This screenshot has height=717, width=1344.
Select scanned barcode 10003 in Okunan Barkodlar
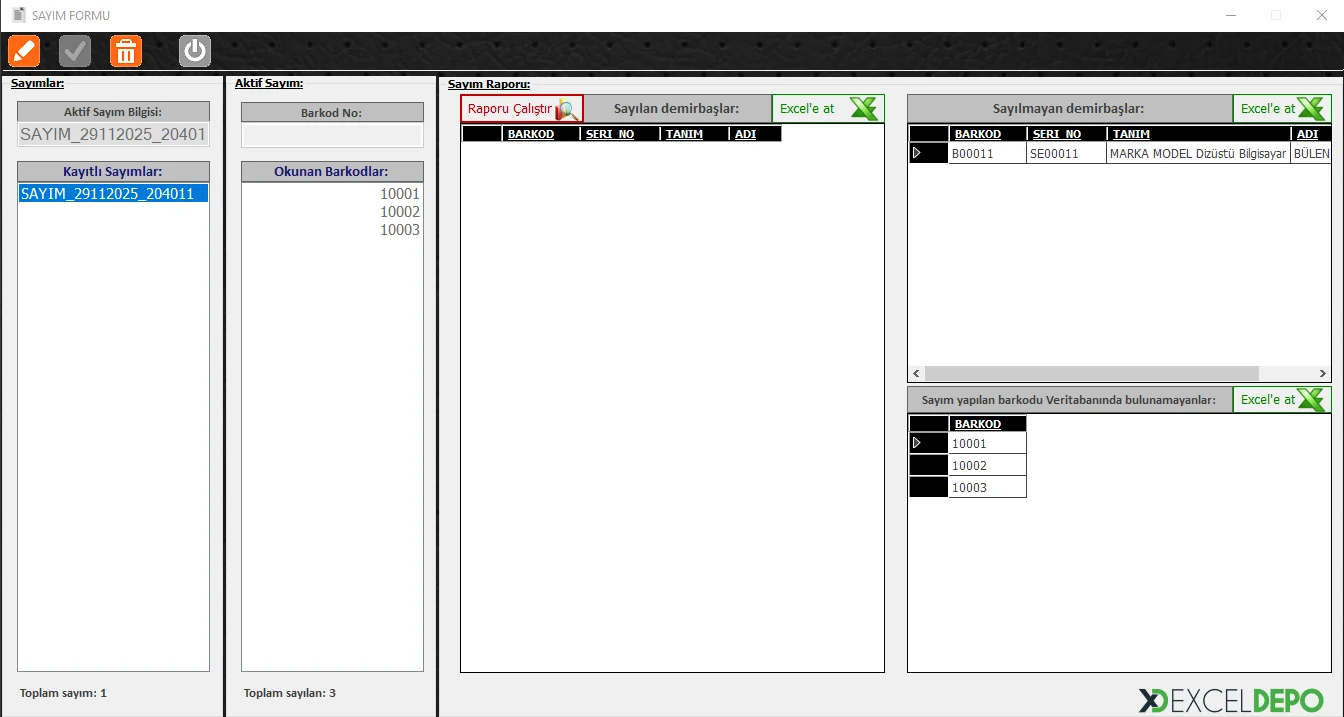click(399, 230)
